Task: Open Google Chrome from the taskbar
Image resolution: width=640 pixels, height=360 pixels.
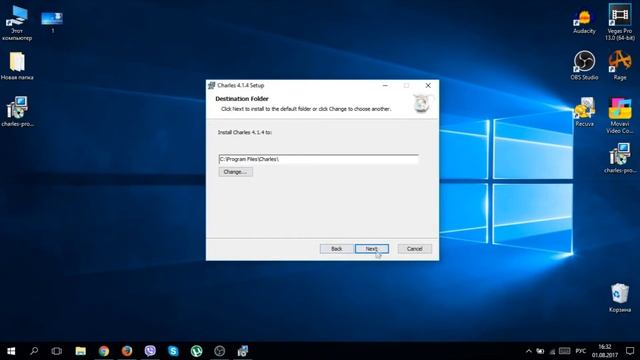Action: 104,351
